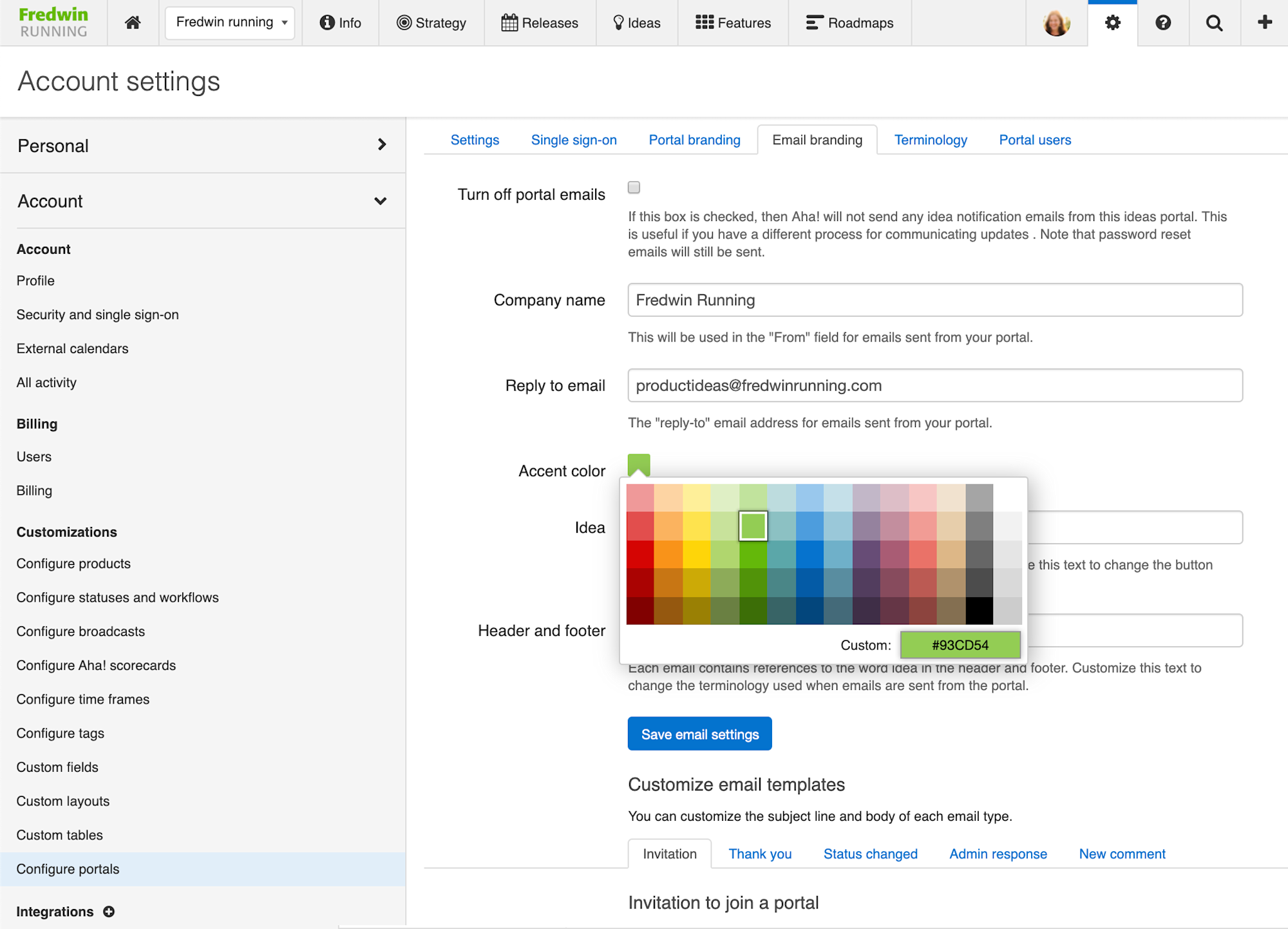
Task: Open Custom fields in sidebar
Action: coord(57,767)
